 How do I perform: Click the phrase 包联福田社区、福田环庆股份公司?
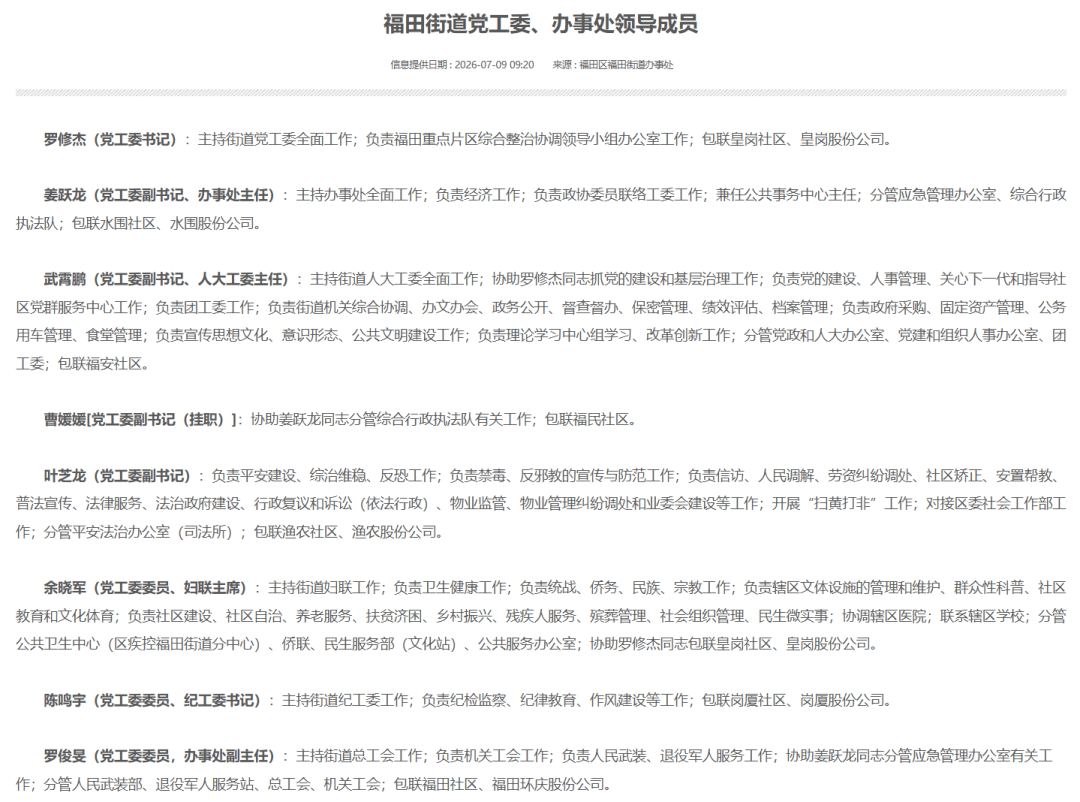click(499, 784)
